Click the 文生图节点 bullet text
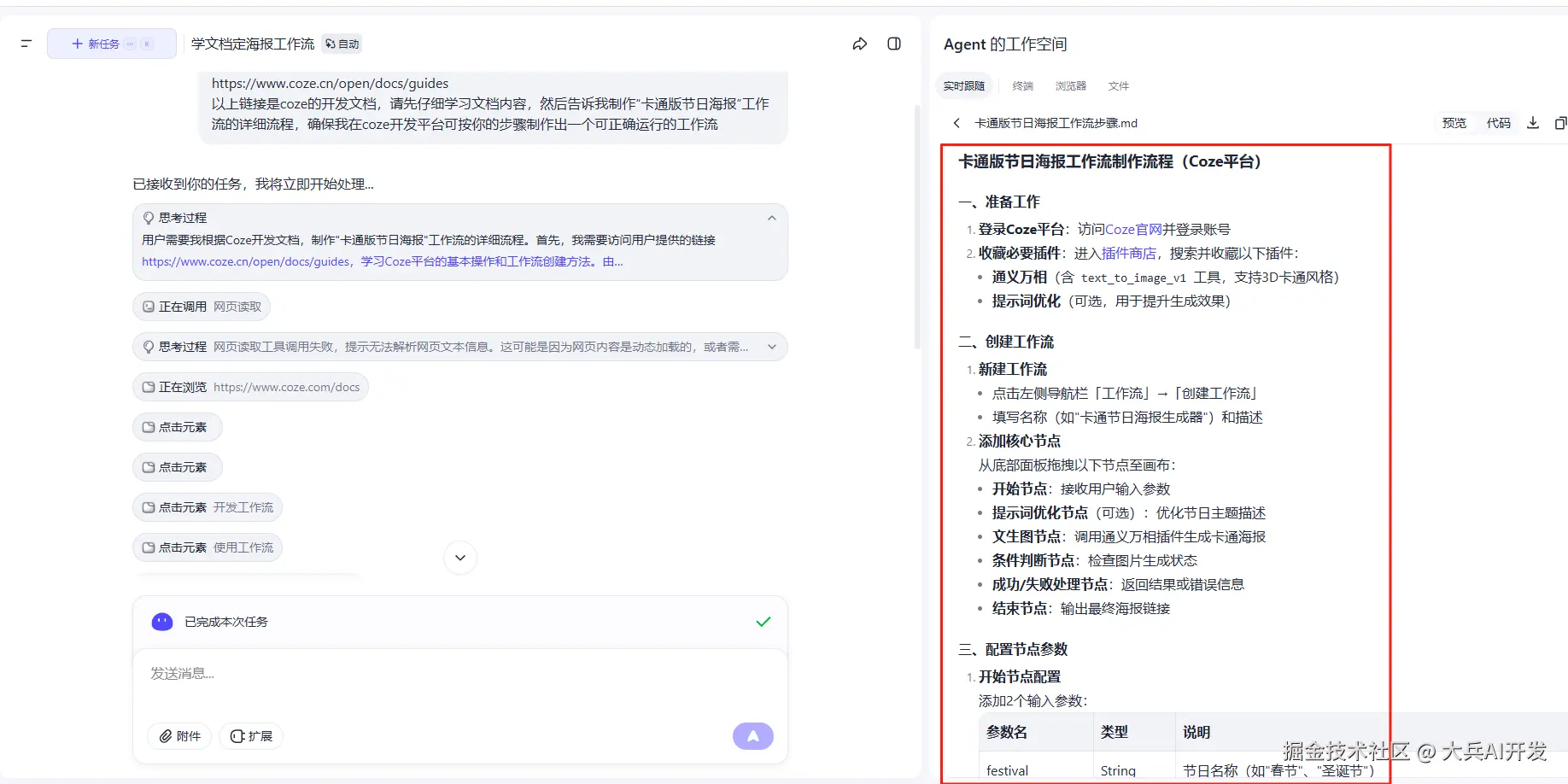 pos(1129,536)
